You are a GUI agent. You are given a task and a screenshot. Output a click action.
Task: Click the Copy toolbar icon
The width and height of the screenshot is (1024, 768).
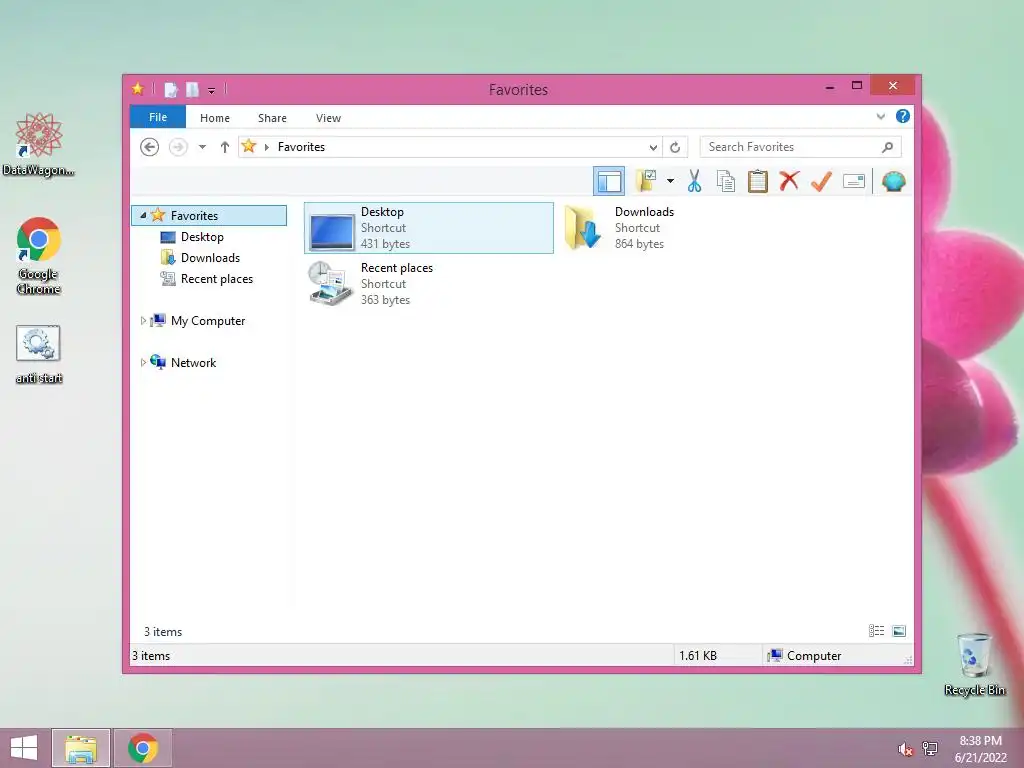(x=726, y=181)
